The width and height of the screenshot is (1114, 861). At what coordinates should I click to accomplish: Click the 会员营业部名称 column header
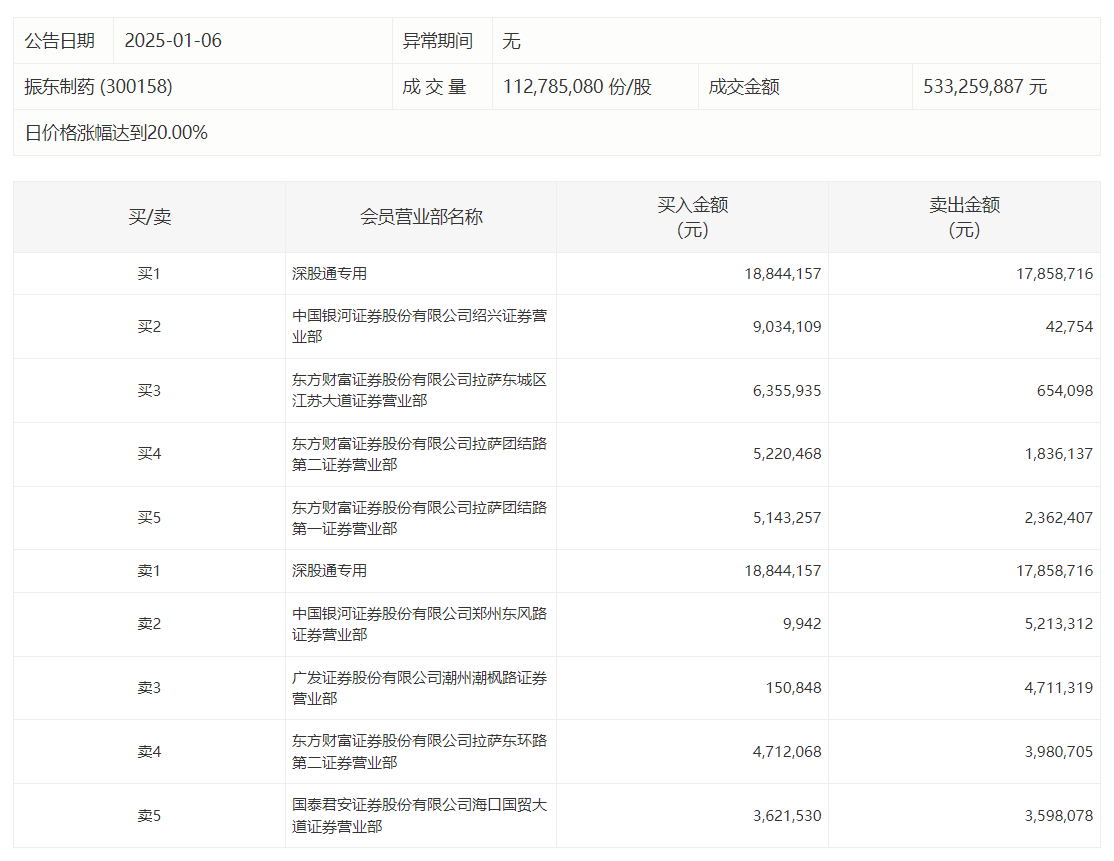[421, 217]
